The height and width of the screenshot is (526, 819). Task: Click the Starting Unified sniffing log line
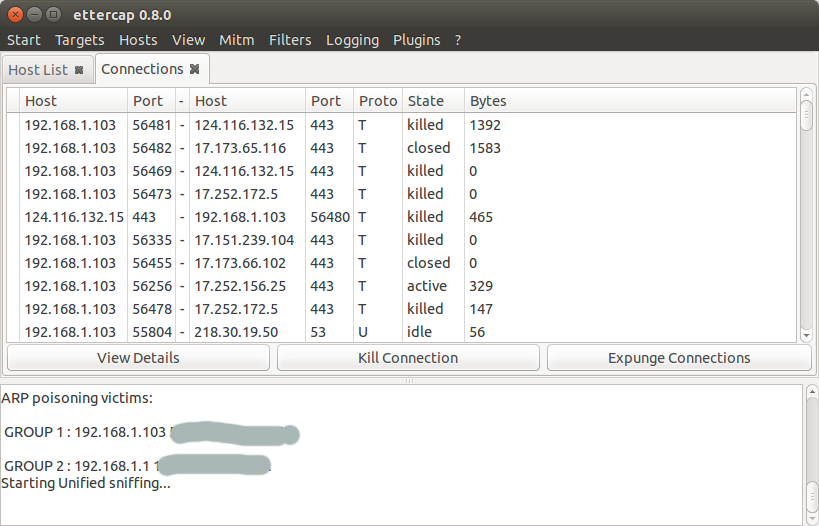click(x=86, y=483)
